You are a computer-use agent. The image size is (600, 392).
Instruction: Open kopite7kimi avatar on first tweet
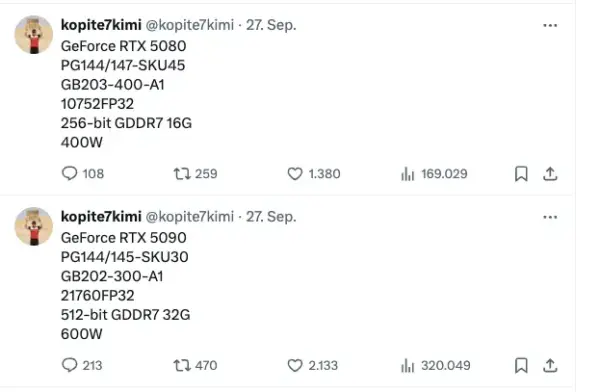point(34,34)
